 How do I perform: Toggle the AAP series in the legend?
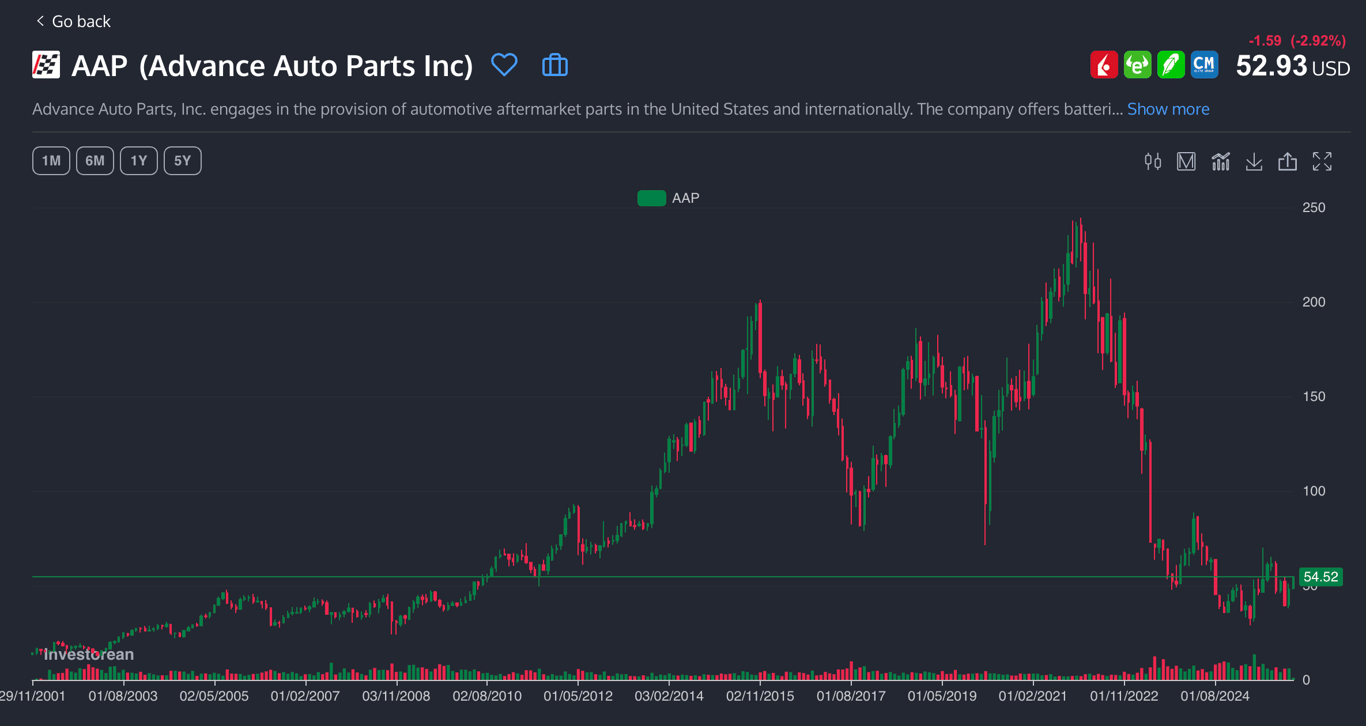click(669, 198)
